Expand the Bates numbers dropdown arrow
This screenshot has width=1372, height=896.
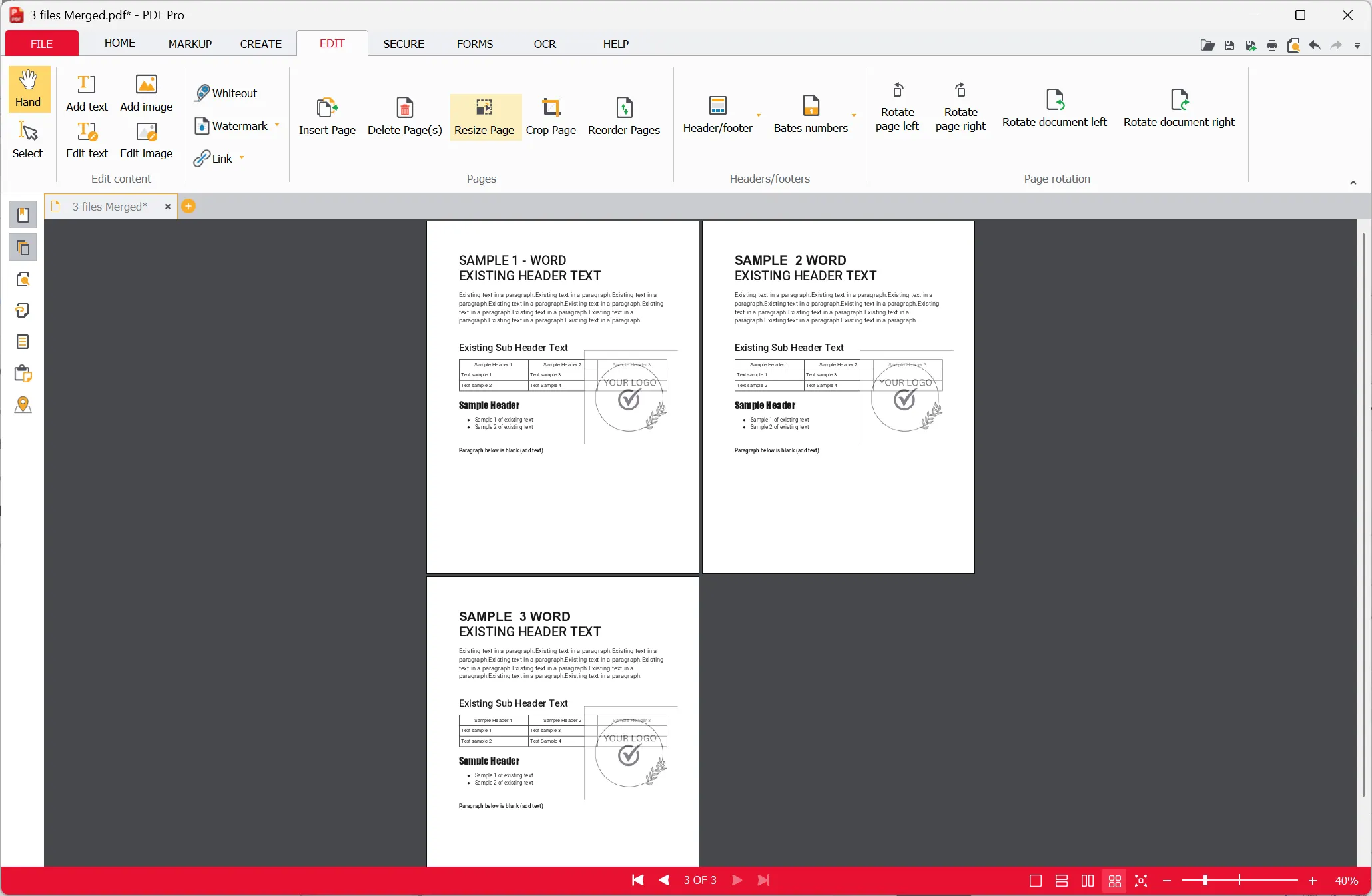854,115
